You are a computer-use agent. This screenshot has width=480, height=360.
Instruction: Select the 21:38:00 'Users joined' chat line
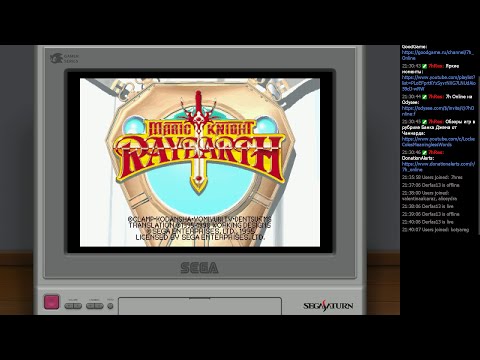click(x=429, y=196)
